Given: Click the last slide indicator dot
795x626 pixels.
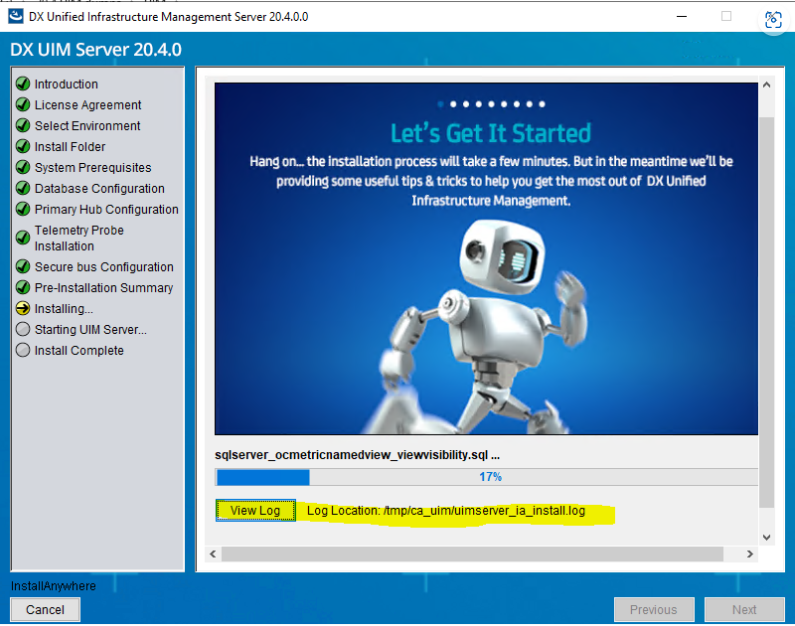Looking at the screenshot, I should point(542,104).
